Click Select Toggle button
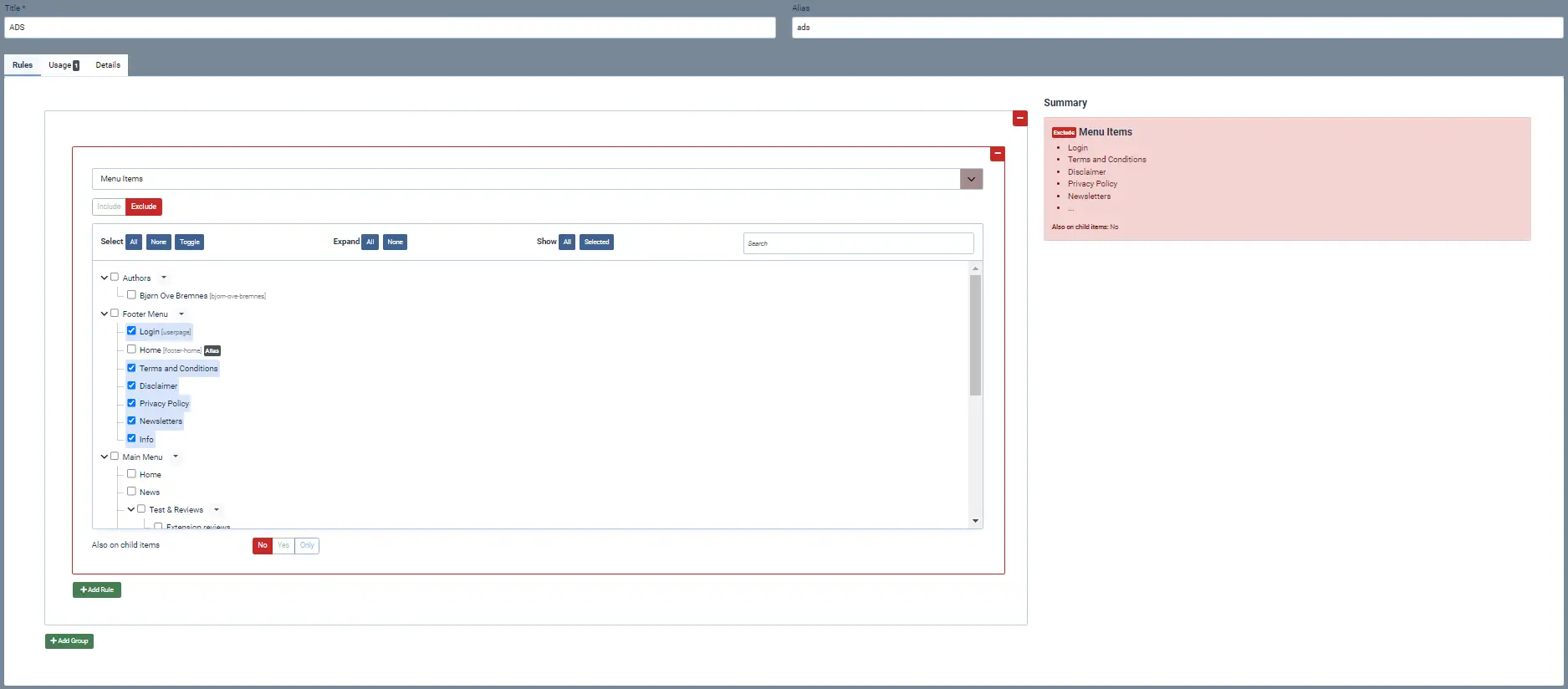The height and width of the screenshot is (689, 1568). pyautogui.click(x=190, y=242)
